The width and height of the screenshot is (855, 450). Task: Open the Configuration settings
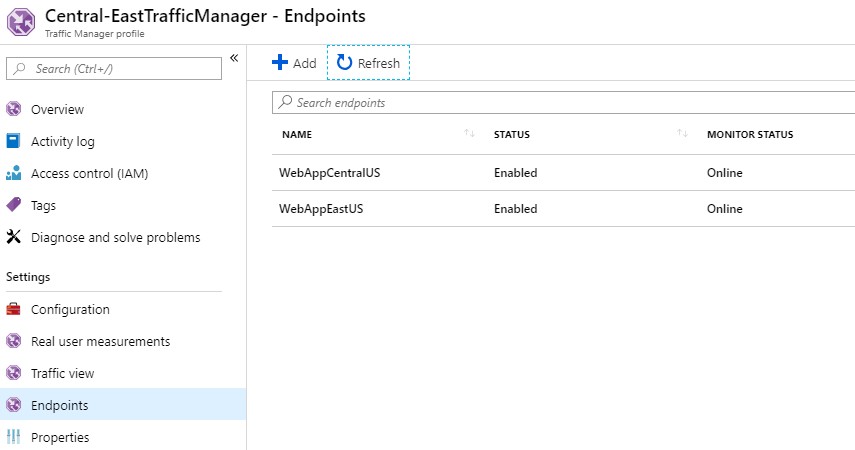[70, 309]
